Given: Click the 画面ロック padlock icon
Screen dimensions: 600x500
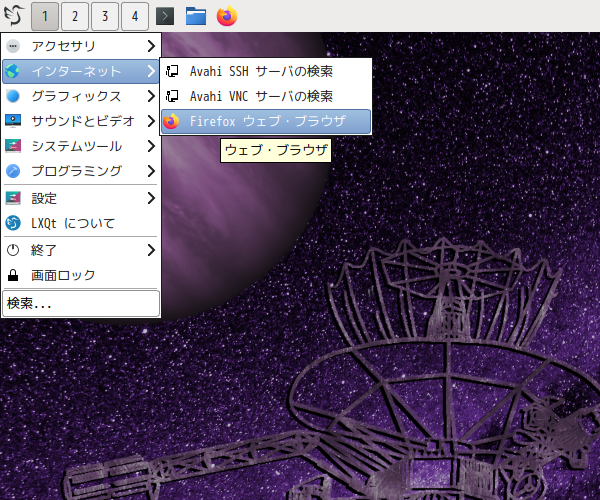Looking at the screenshot, I should click(13, 275).
